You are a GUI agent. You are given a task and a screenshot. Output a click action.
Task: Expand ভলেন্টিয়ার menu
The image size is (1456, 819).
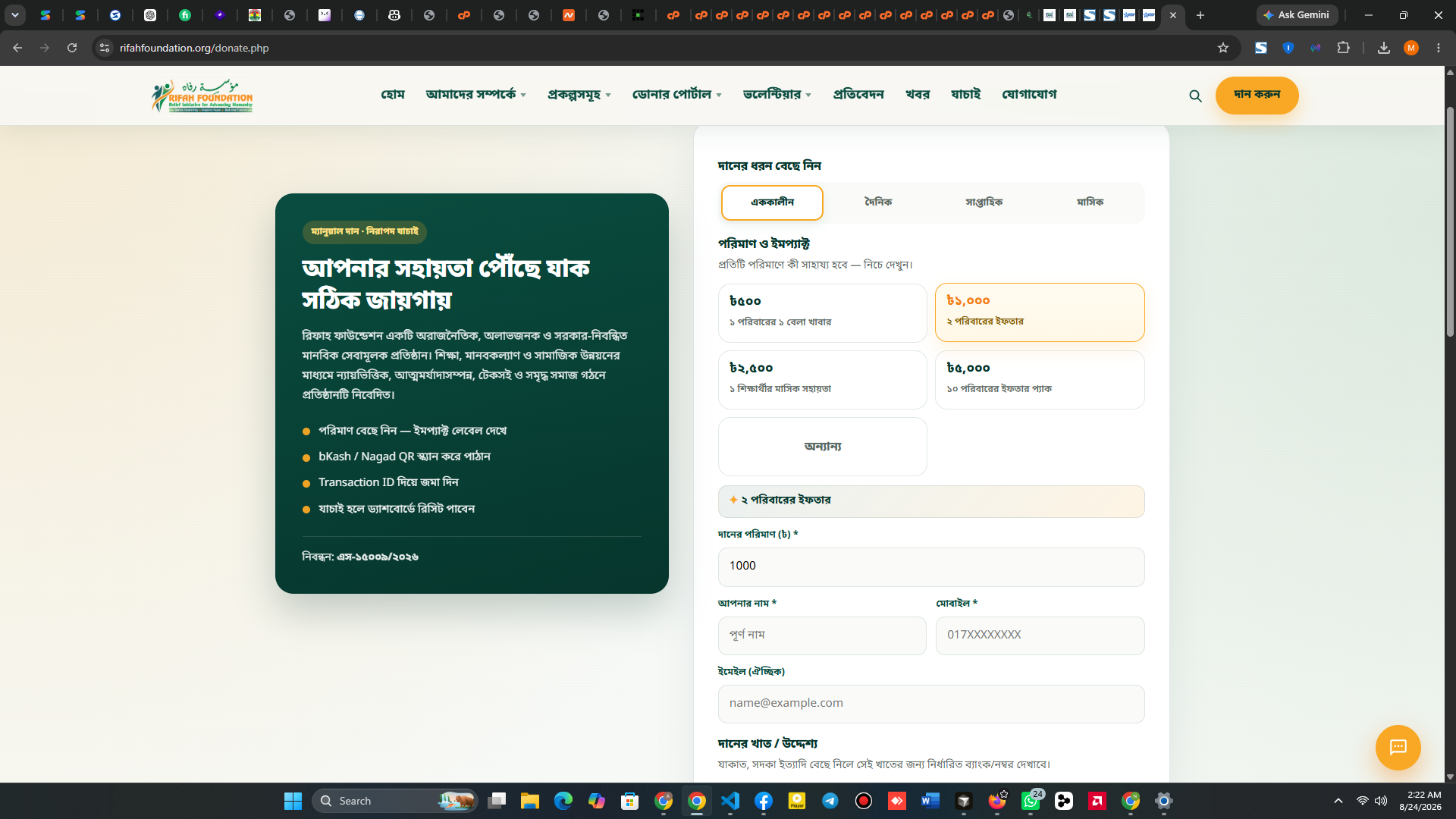click(777, 95)
